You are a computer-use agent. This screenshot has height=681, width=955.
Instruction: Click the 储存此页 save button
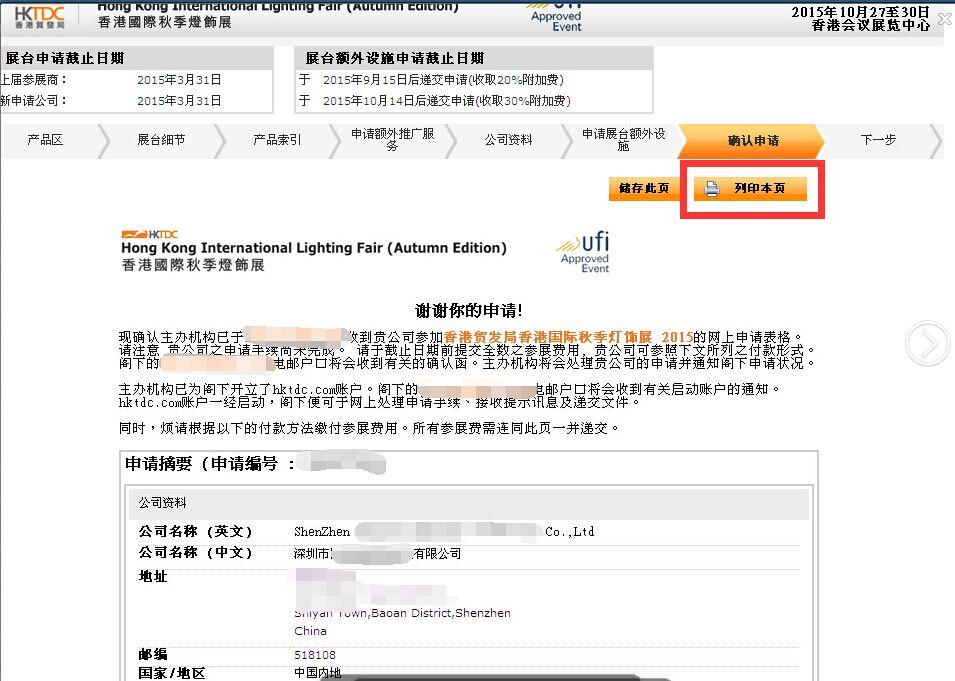coord(644,188)
